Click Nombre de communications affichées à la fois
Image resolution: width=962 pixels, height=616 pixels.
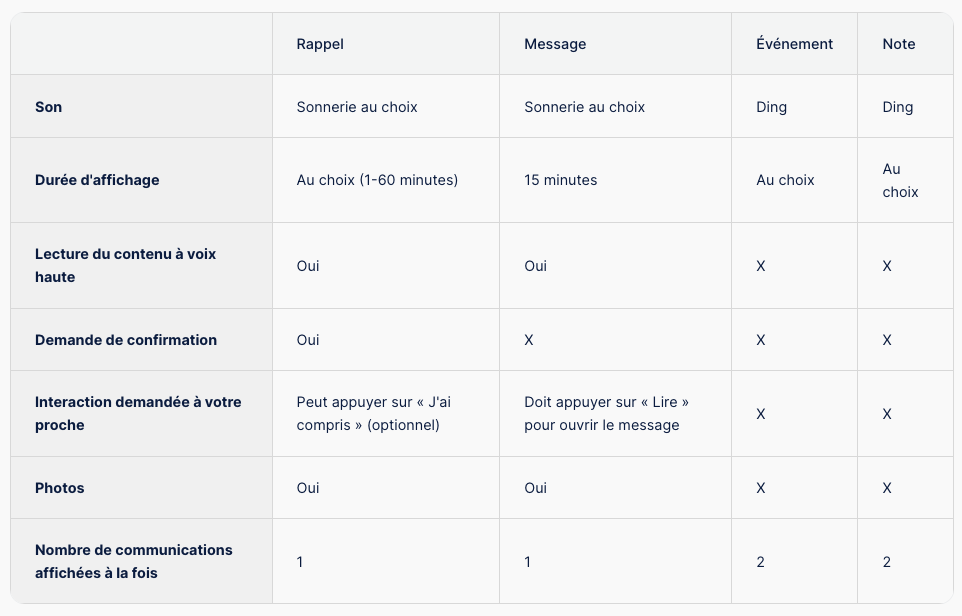click(134, 561)
